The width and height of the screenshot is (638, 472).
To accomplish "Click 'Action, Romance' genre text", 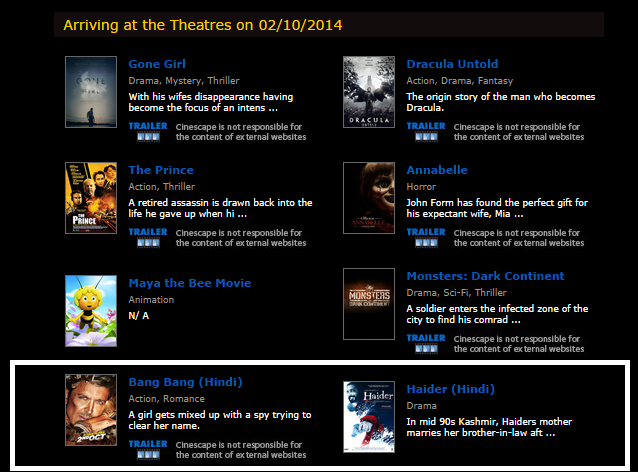I will [166, 399].
